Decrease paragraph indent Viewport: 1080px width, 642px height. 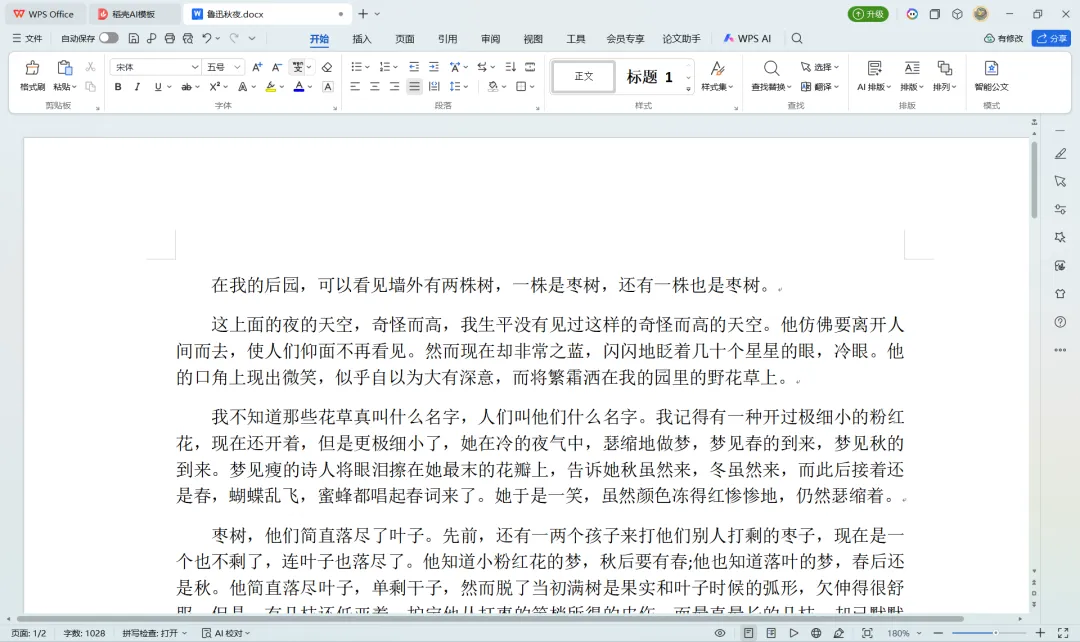tap(414, 67)
